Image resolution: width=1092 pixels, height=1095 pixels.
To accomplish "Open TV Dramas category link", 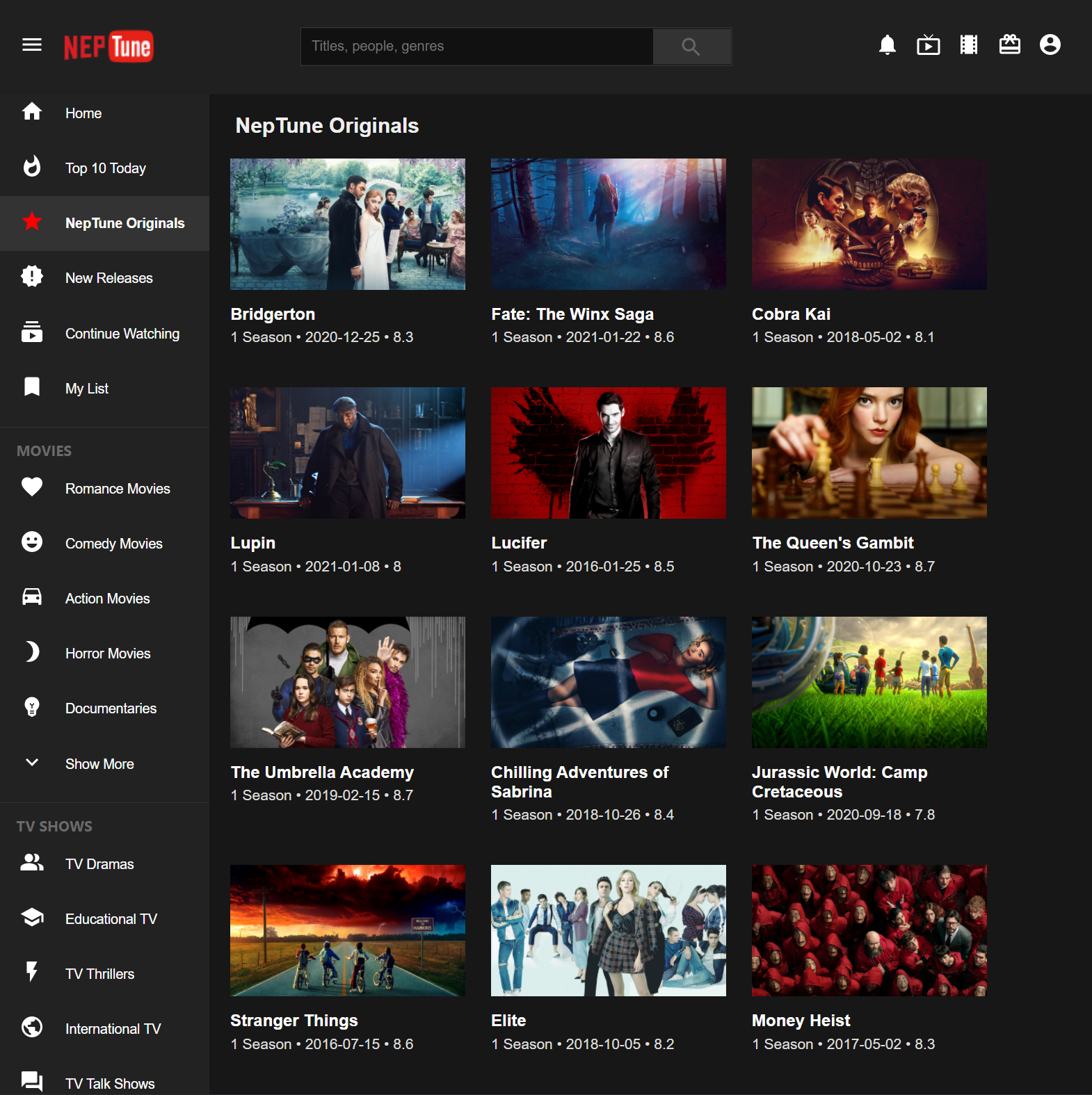I will [x=99, y=864].
